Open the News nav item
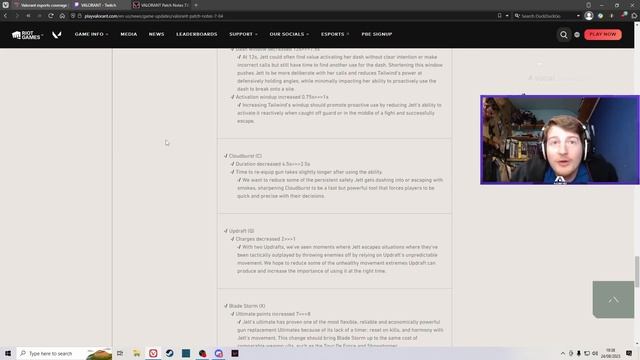Image resolution: width=640 pixels, height=360 pixels. (156, 34)
